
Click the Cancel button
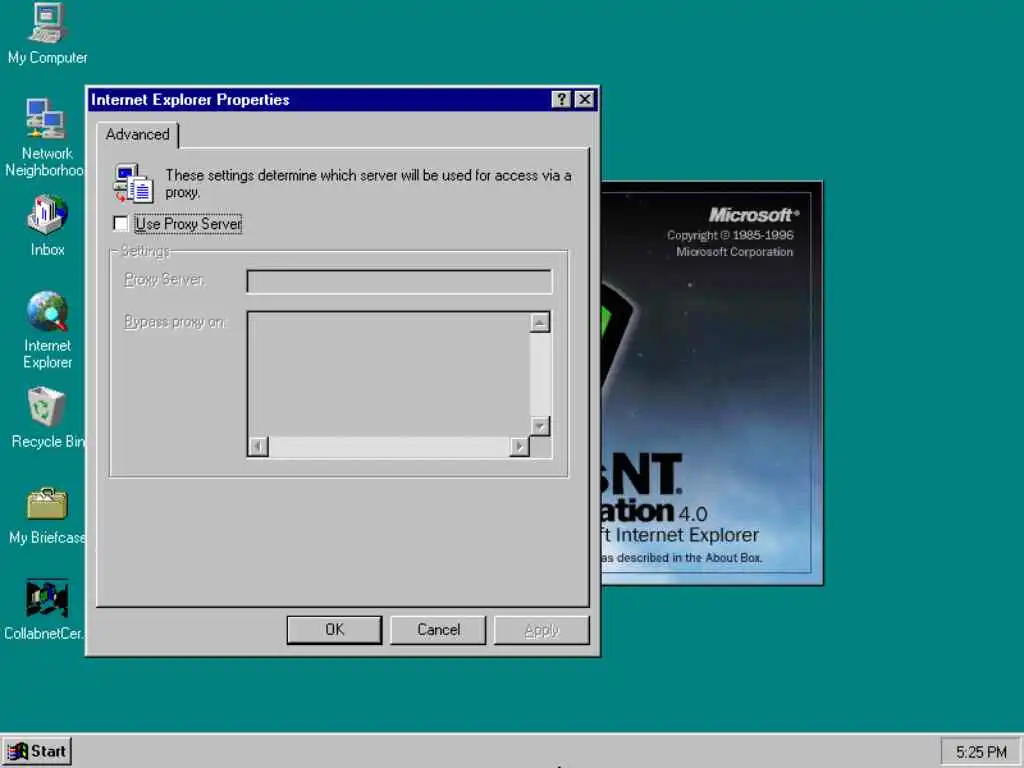coord(438,630)
